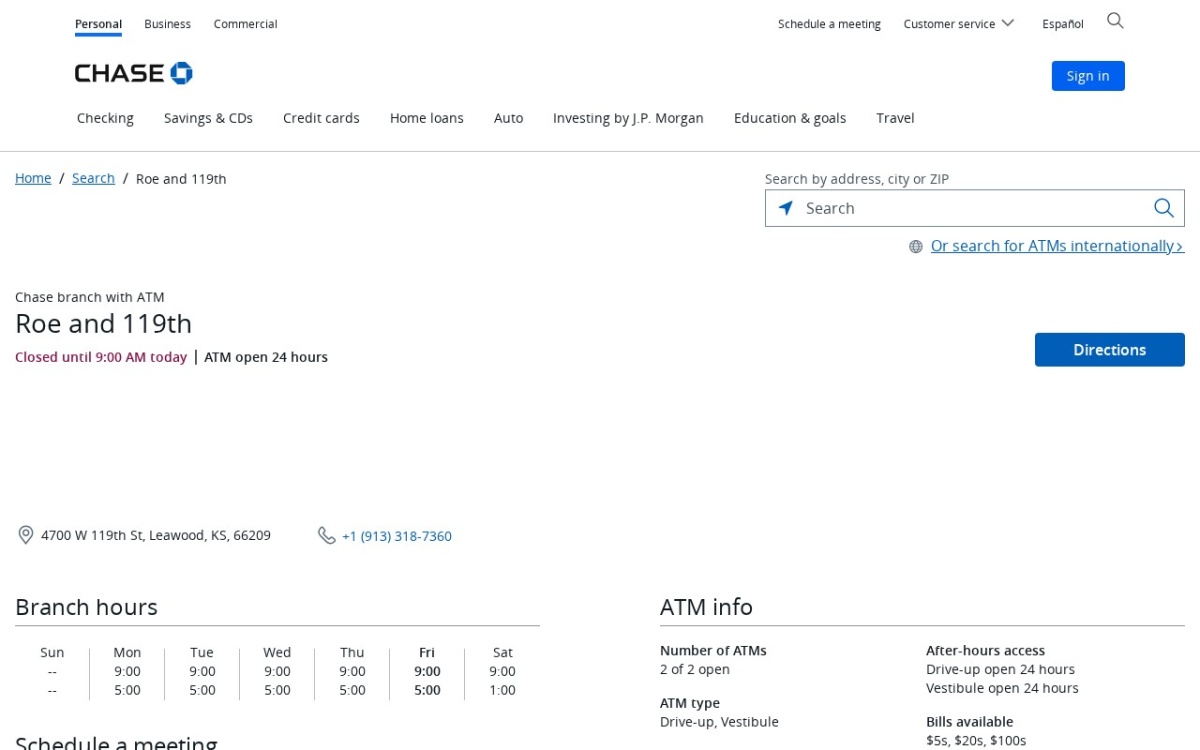This screenshot has height=750, width=1200.
Task: Click Drive-up open 24 hours text
Action: tap(1000, 669)
